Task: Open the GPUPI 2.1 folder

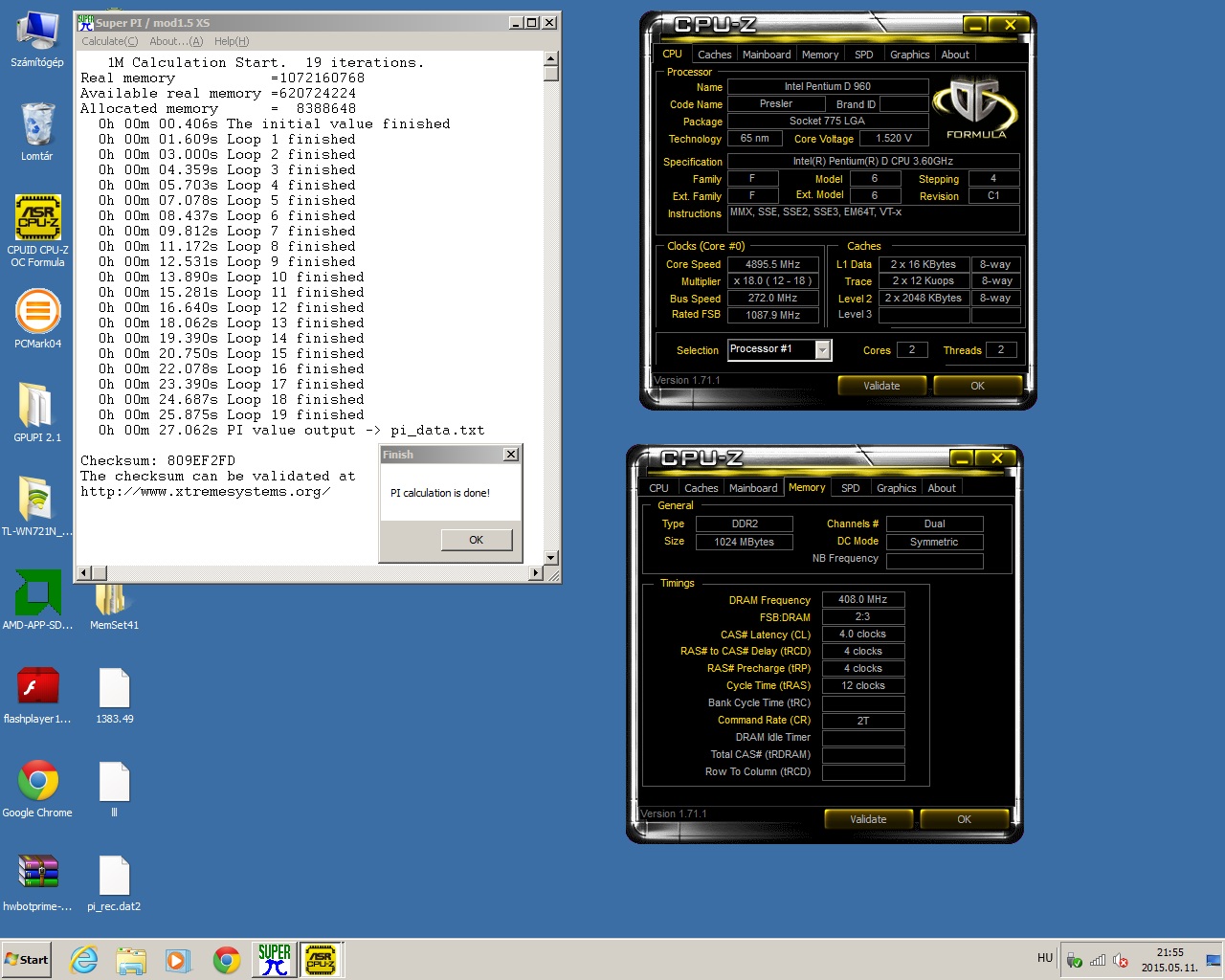Action: pos(37,413)
